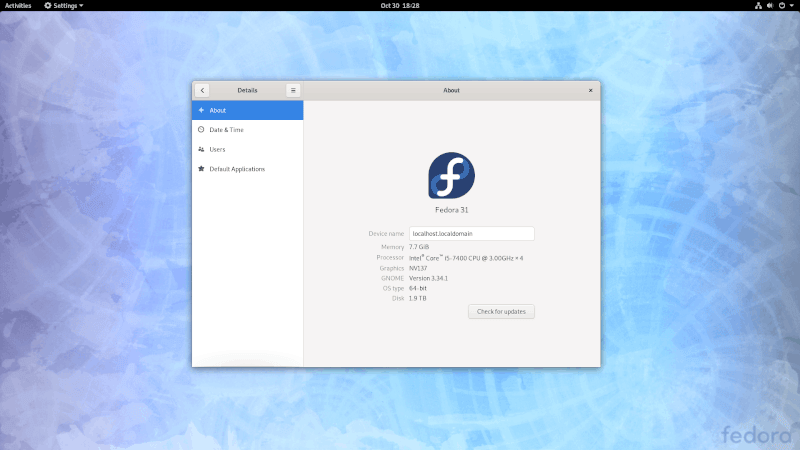The image size is (800, 450).
Task: Close the Settings window
Action: tap(590, 90)
